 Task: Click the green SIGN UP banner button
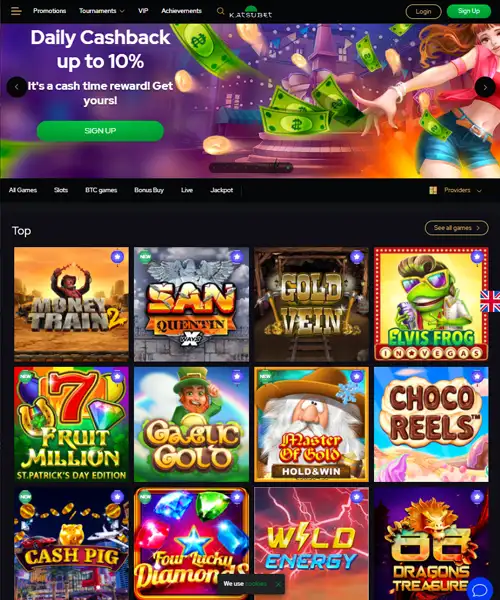(100, 131)
